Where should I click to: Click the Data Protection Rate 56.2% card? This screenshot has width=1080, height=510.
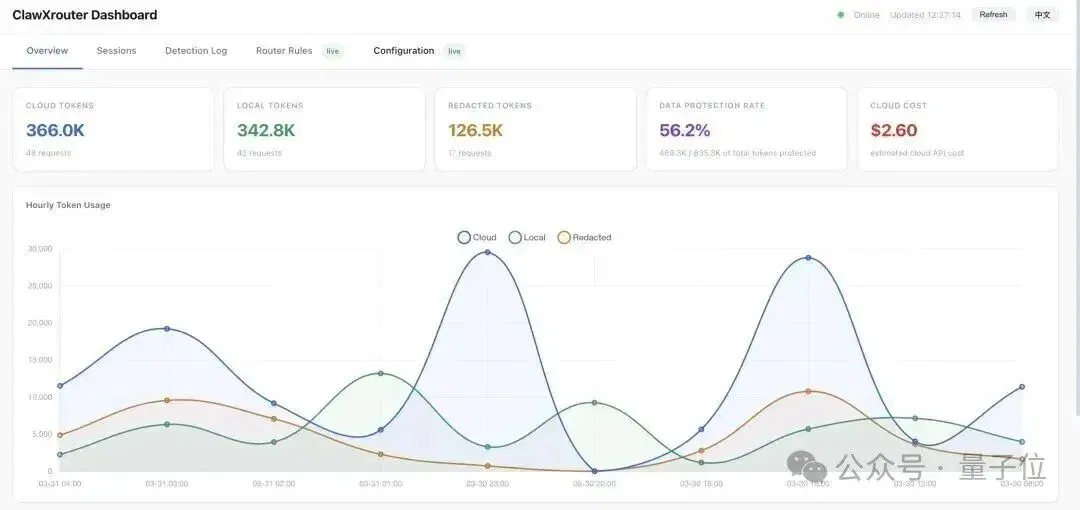click(x=747, y=129)
